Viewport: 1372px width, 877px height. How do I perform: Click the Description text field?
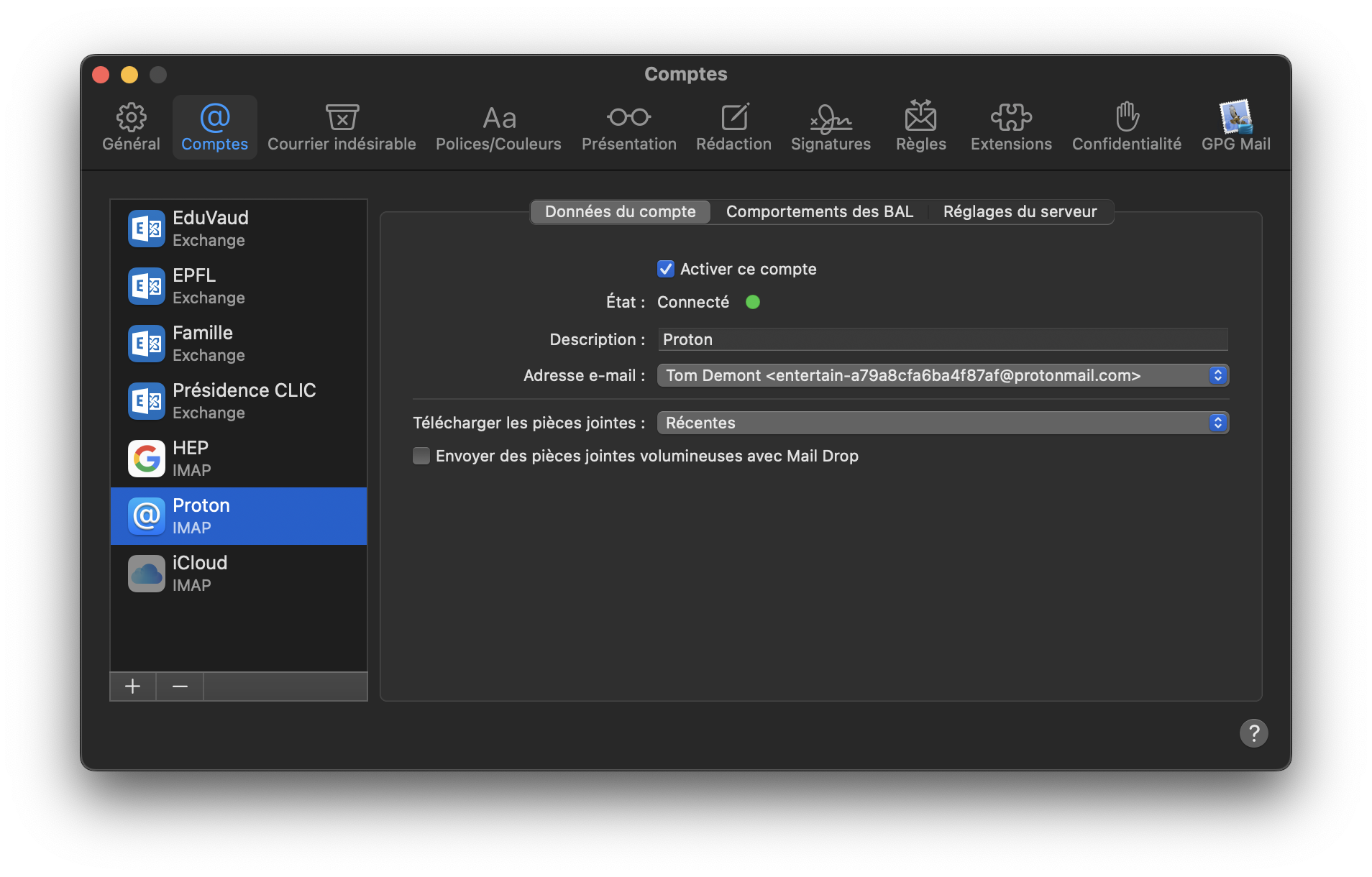(x=942, y=339)
